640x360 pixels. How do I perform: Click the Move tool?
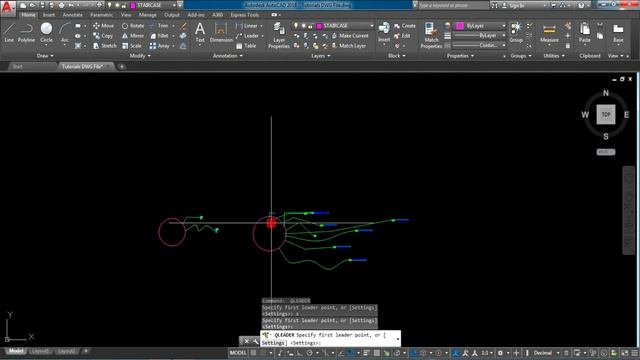tap(103, 26)
